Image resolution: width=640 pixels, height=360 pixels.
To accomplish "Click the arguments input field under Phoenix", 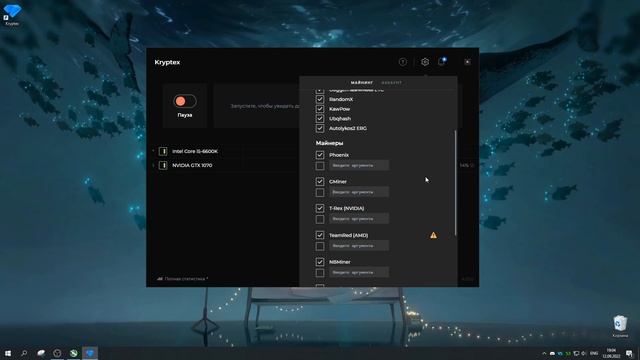I will coord(359,166).
